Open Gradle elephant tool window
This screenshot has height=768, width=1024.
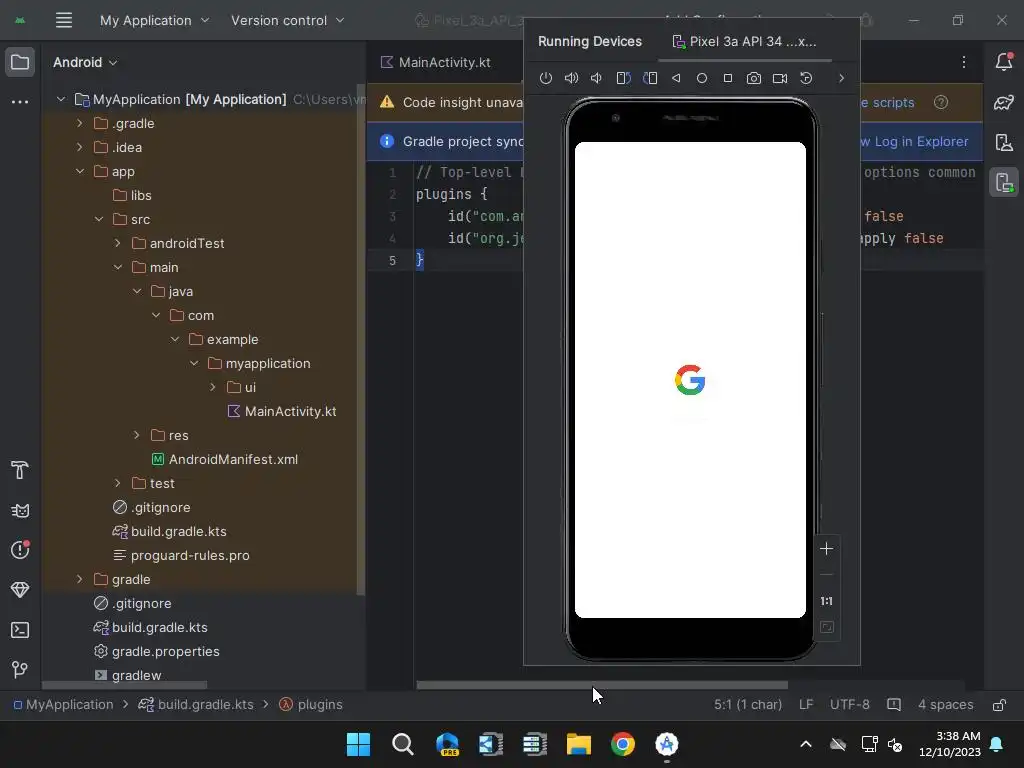[x=1004, y=102]
